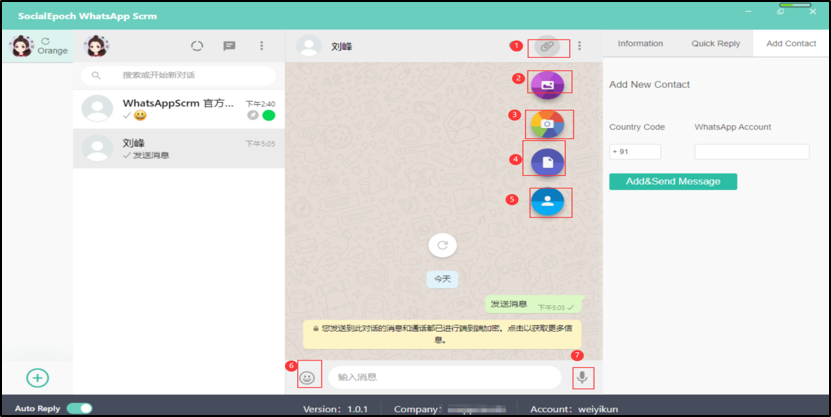The image size is (831, 417).
Task: Choose the purple photos & videos attachment
Action: coord(547,85)
